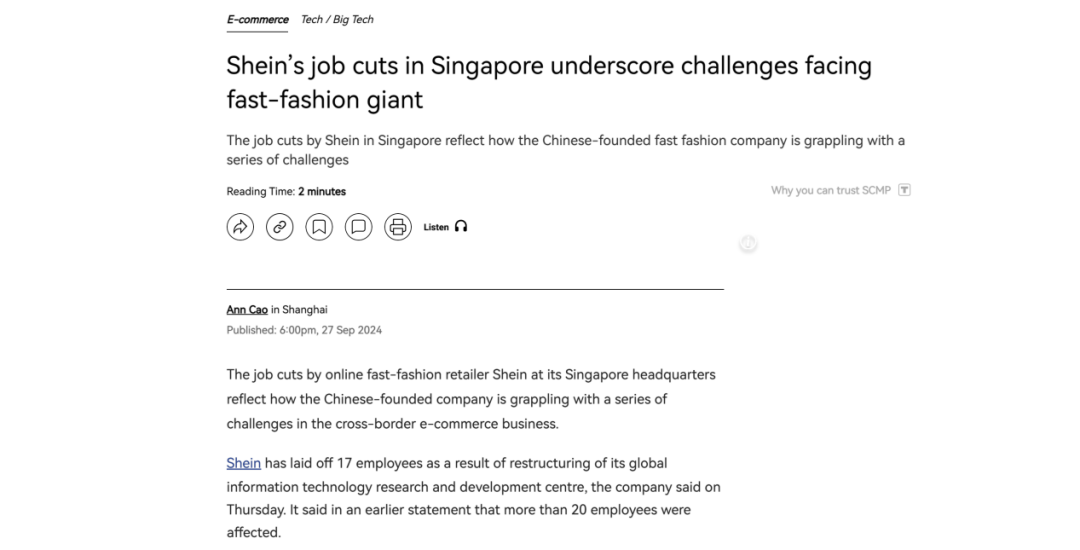The height and width of the screenshot is (550, 1080).
Task: Open the comments speech bubble icon
Action: point(358,227)
